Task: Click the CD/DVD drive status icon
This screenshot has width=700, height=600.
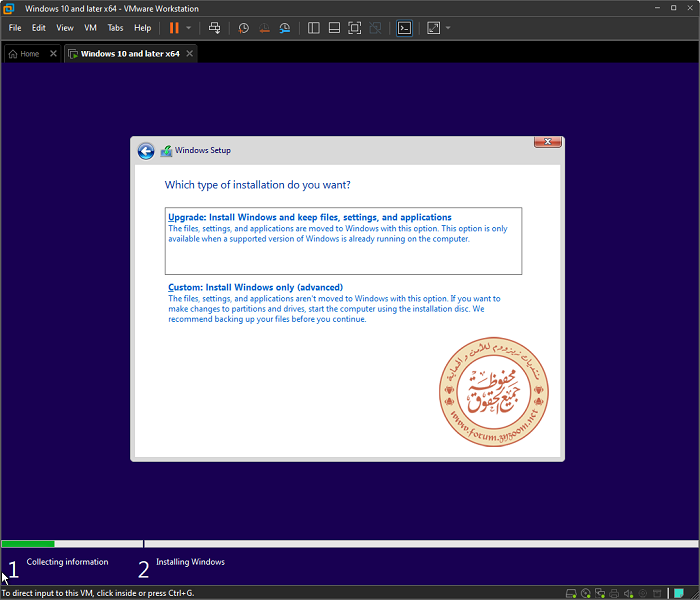Action: tap(586, 593)
